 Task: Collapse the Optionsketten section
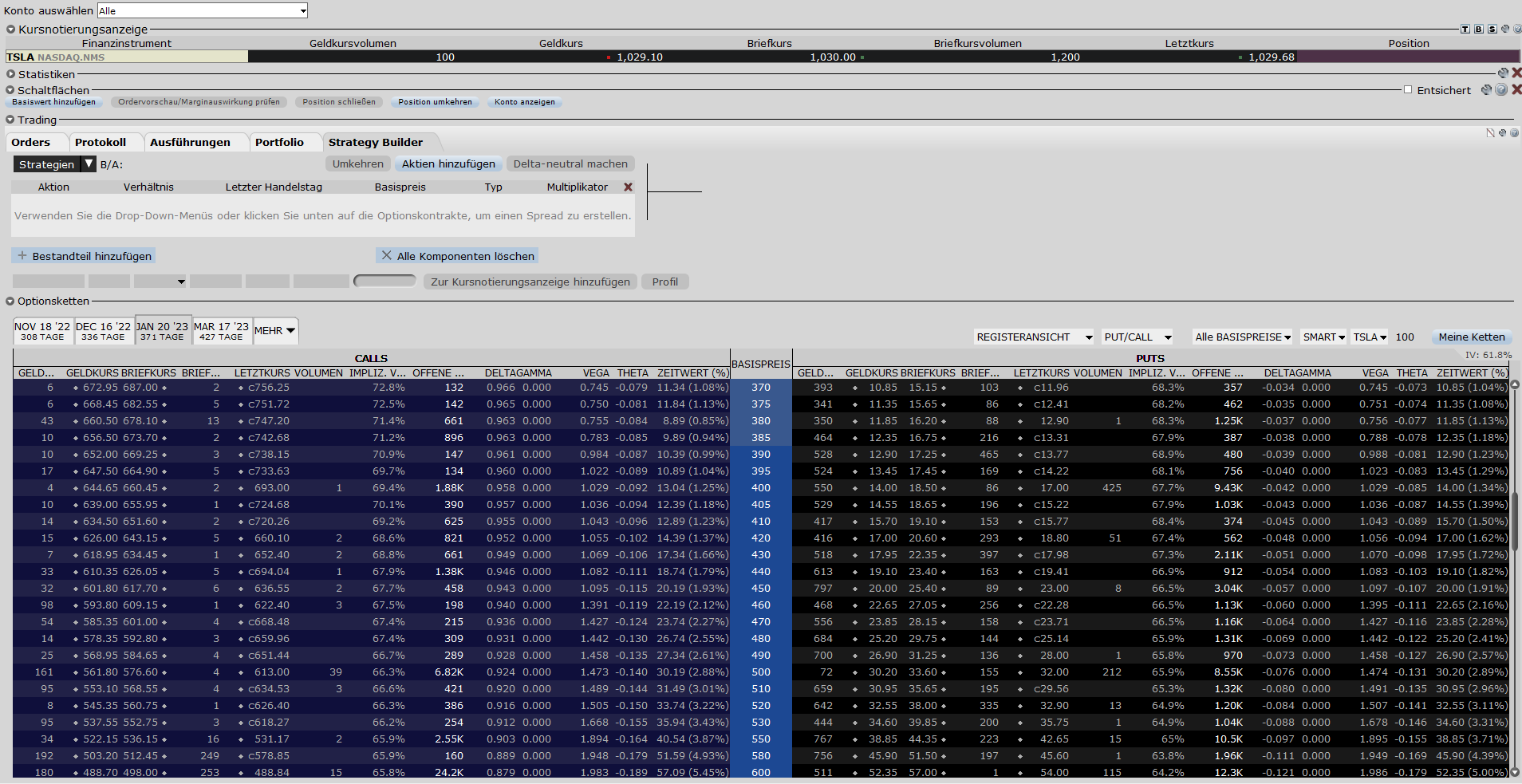coord(10,301)
